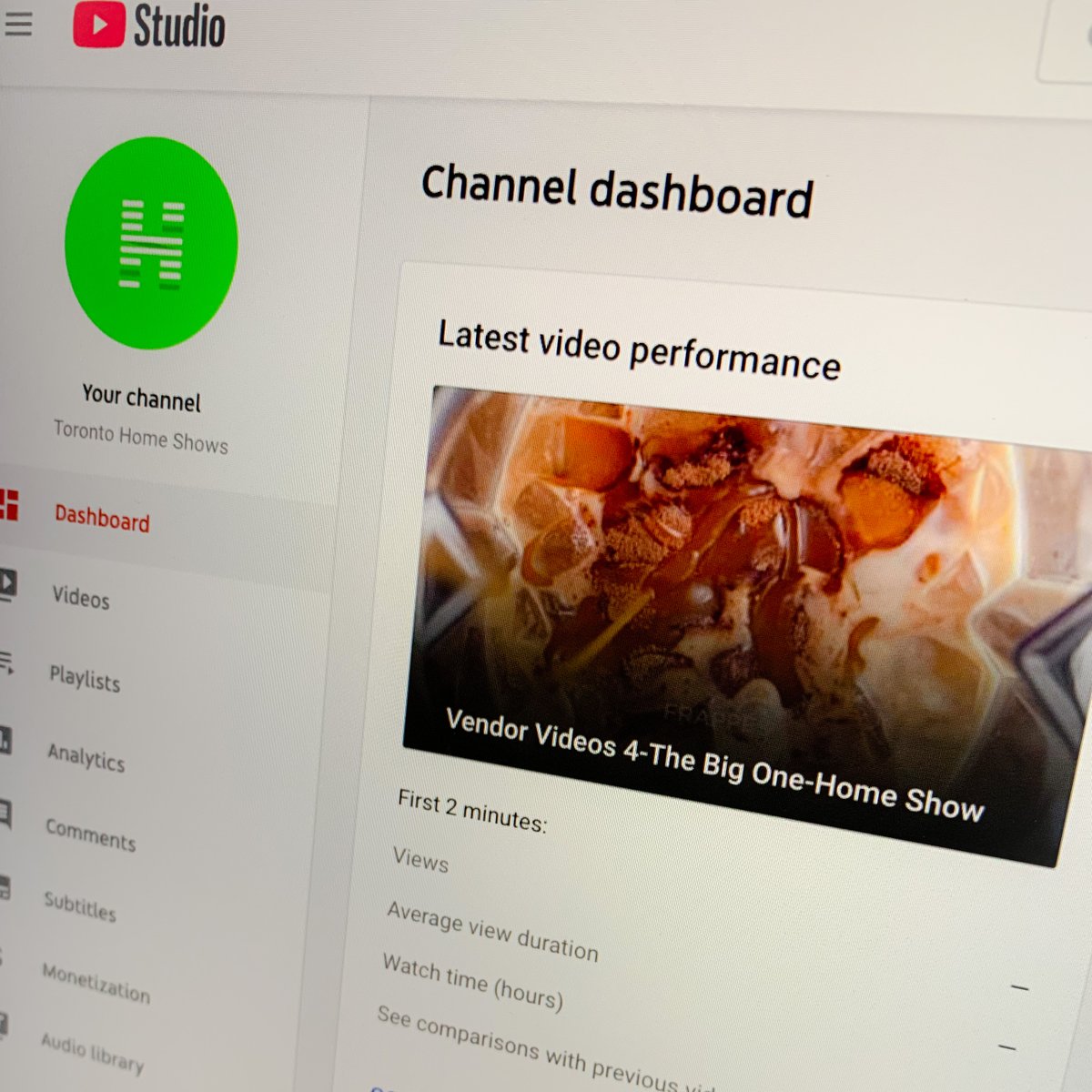Open the Monetization section

(96, 983)
